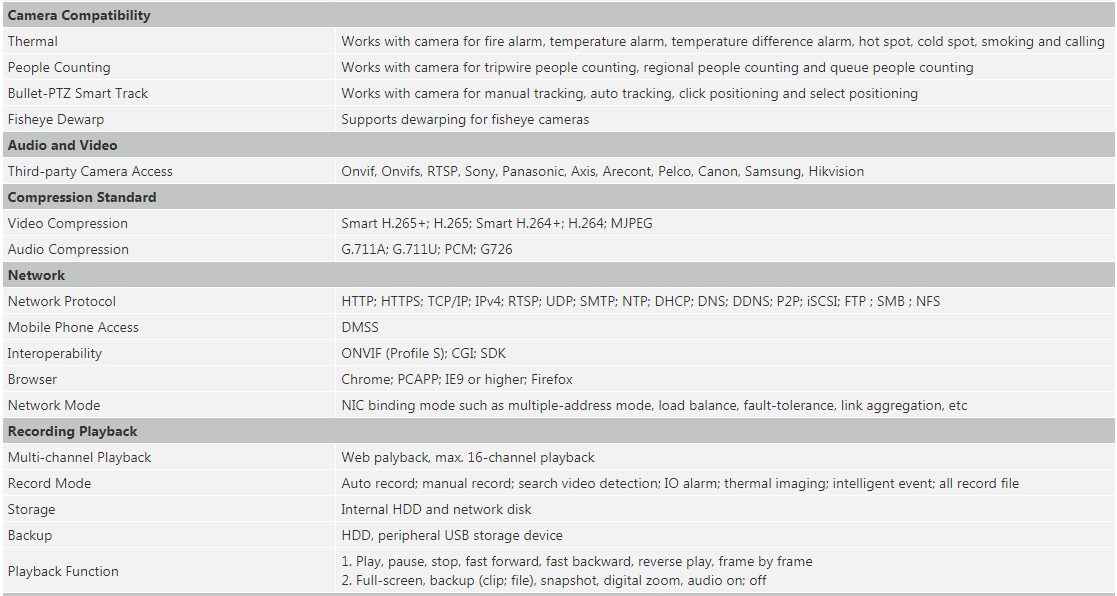Screen dimensions: 1117x596
Task: Click the Record Mode value text
Action: 680,483
